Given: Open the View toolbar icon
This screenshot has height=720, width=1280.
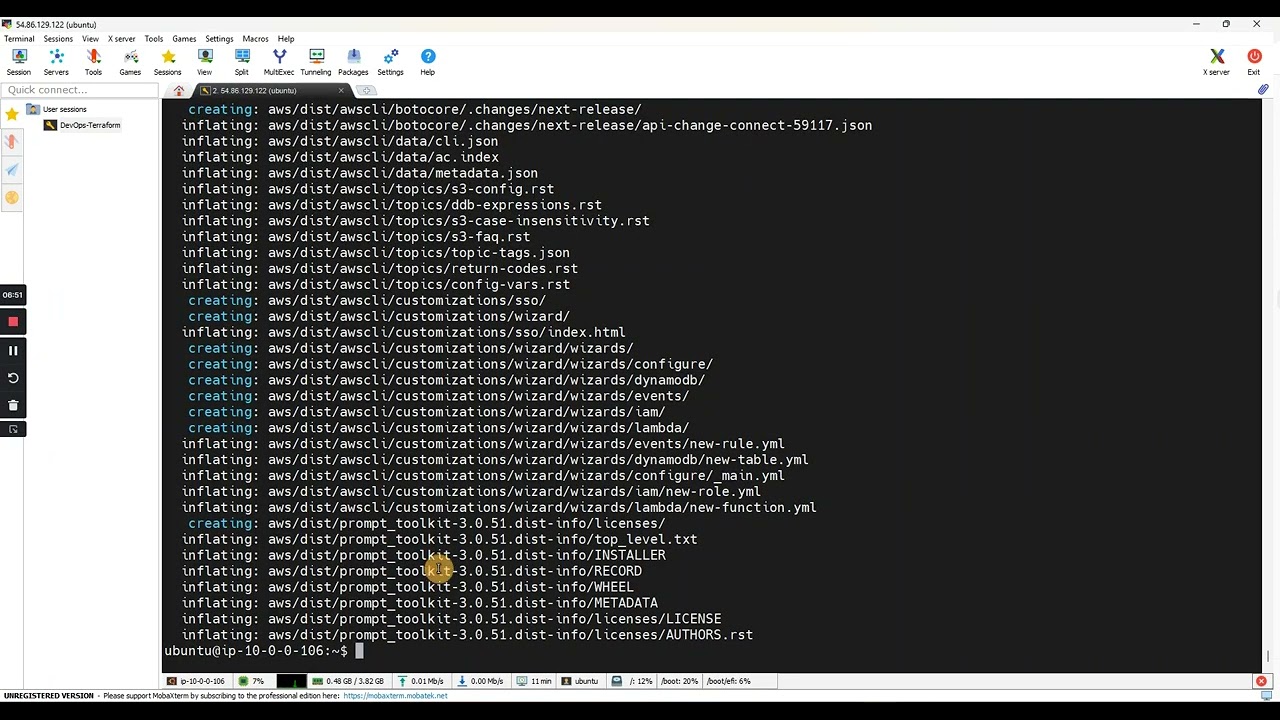Looking at the screenshot, I should coord(204,62).
